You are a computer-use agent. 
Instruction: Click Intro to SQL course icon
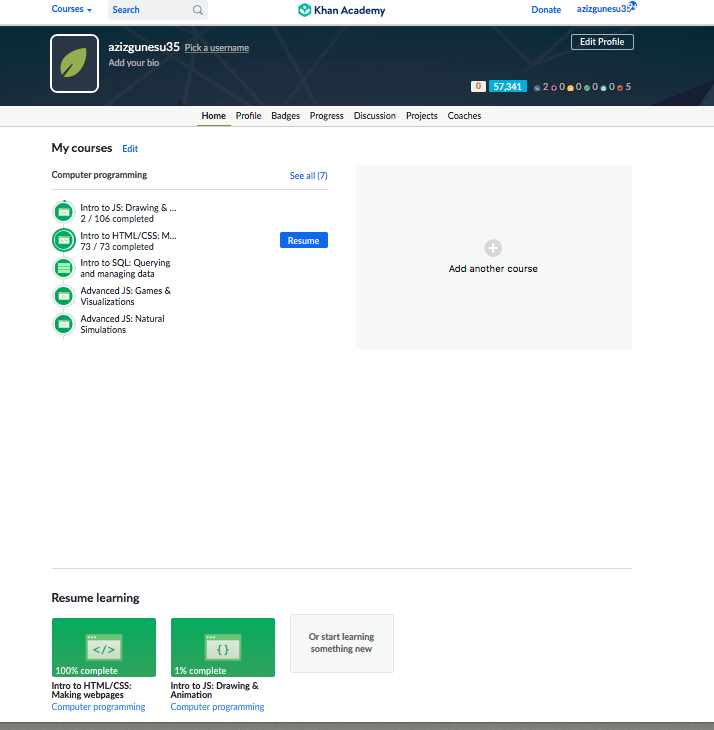(x=64, y=268)
